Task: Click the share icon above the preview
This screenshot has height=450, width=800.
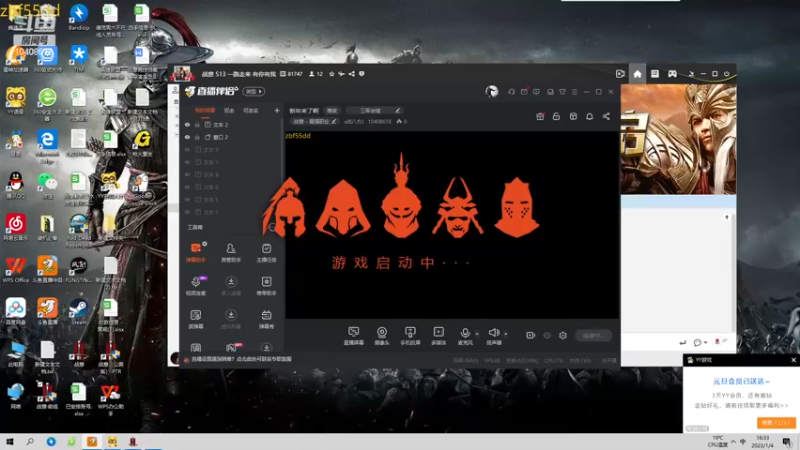Action: coord(606,116)
